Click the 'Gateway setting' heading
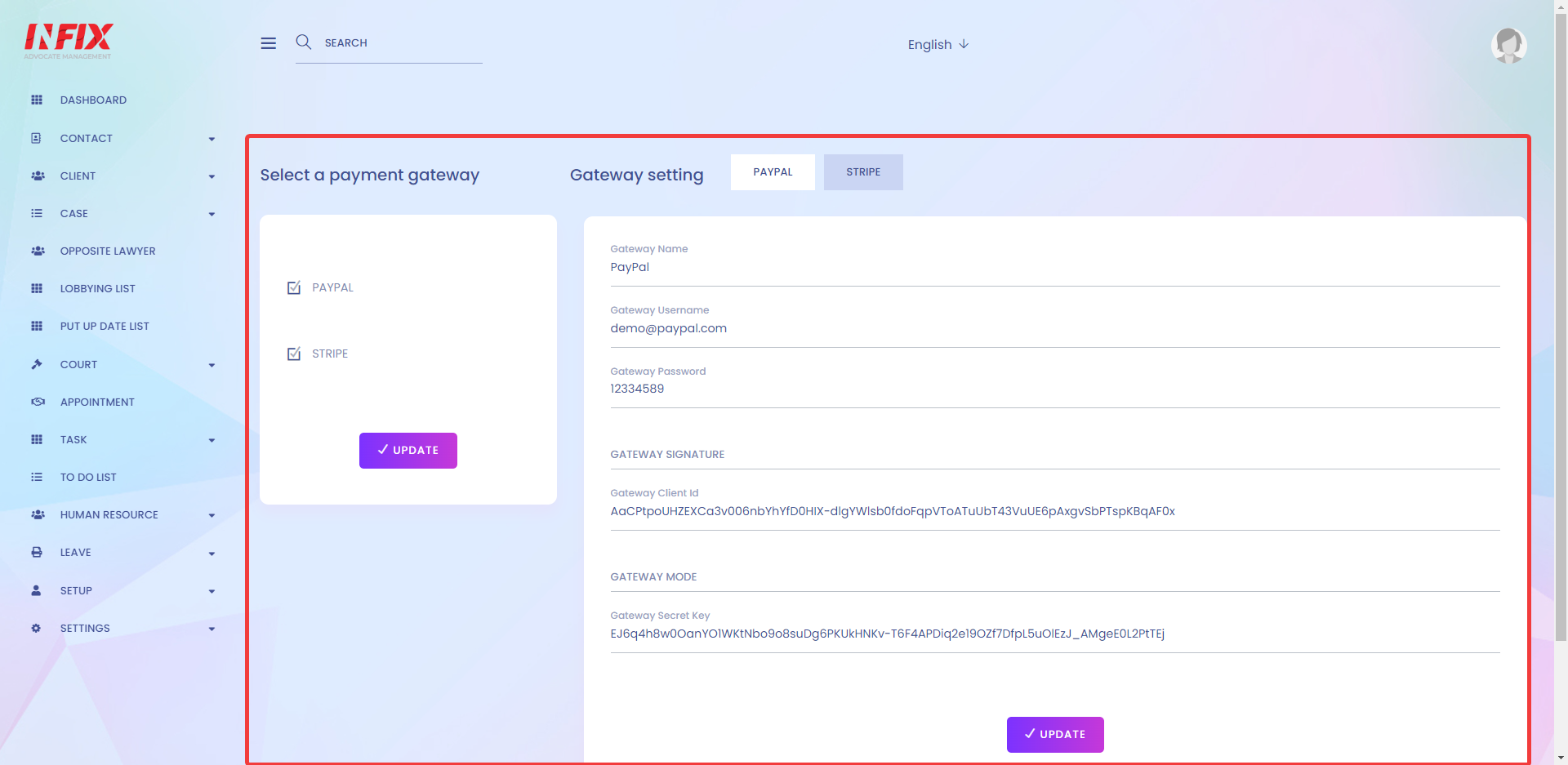Image resolution: width=1568 pixels, height=765 pixels. (x=636, y=176)
